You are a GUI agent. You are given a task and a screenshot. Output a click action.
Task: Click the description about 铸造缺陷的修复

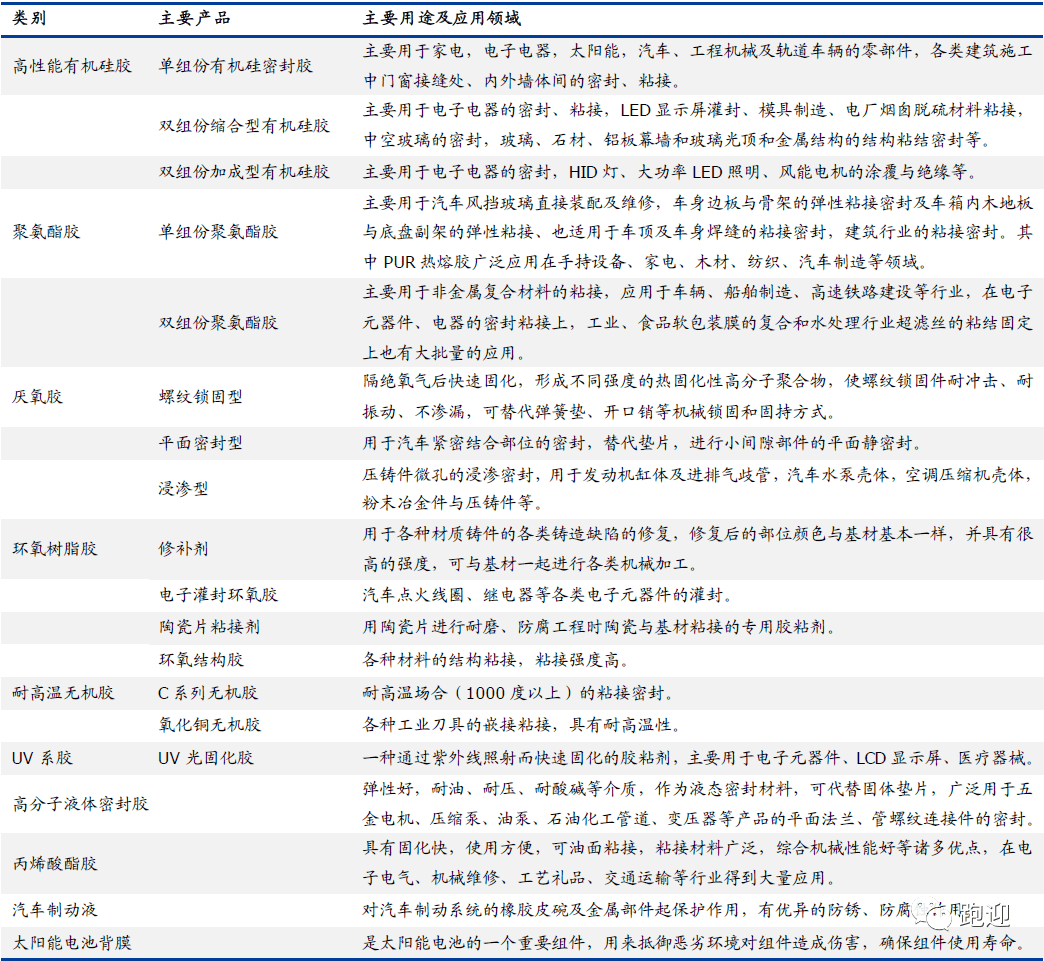(698, 549)
